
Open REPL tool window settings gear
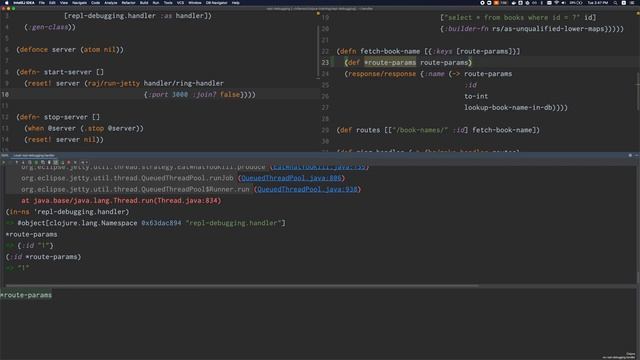click(630, 156)
